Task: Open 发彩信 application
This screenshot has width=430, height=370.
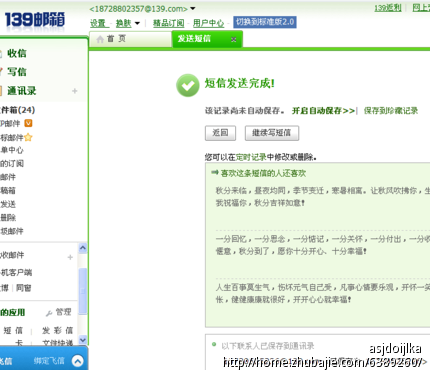Action: 57,330
